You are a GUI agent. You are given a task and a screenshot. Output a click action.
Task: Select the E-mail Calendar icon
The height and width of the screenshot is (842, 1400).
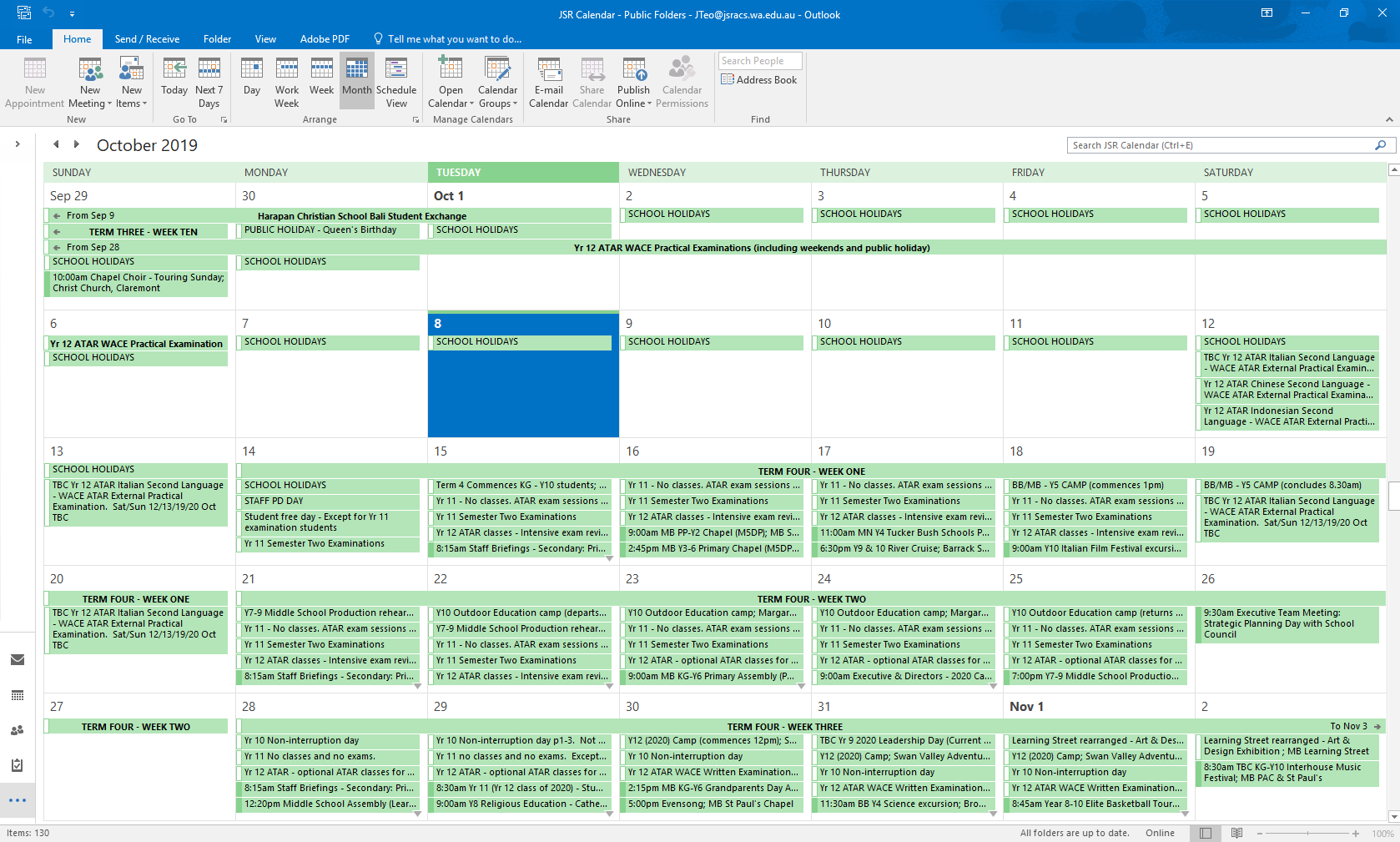tap(549, 81)
